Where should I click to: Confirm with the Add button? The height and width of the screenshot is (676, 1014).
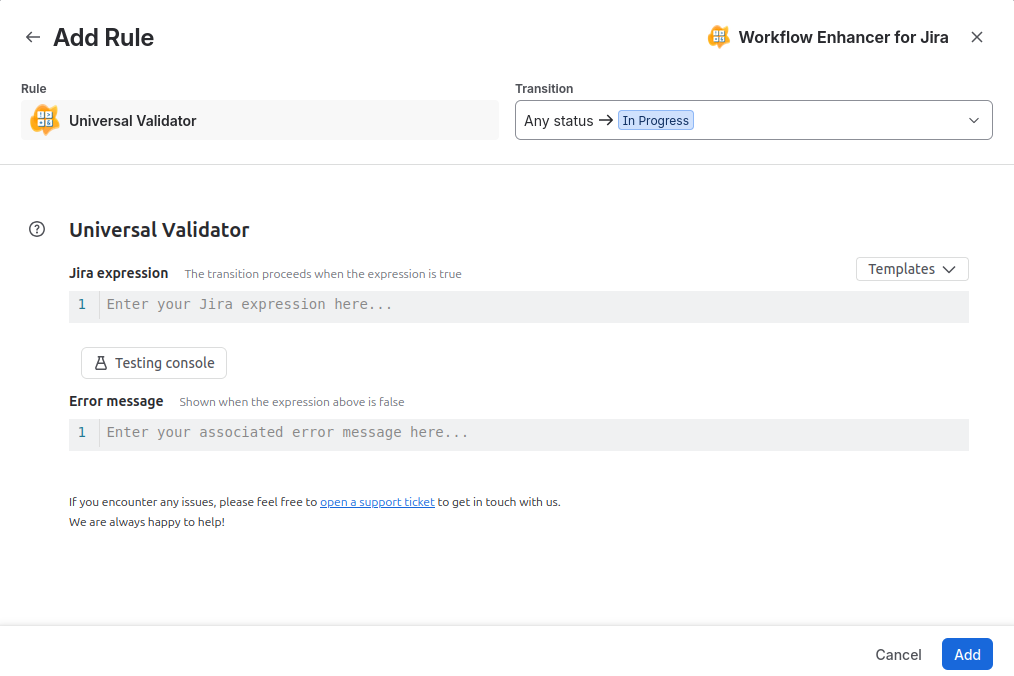pyautogui.click(x=967, y=655)
